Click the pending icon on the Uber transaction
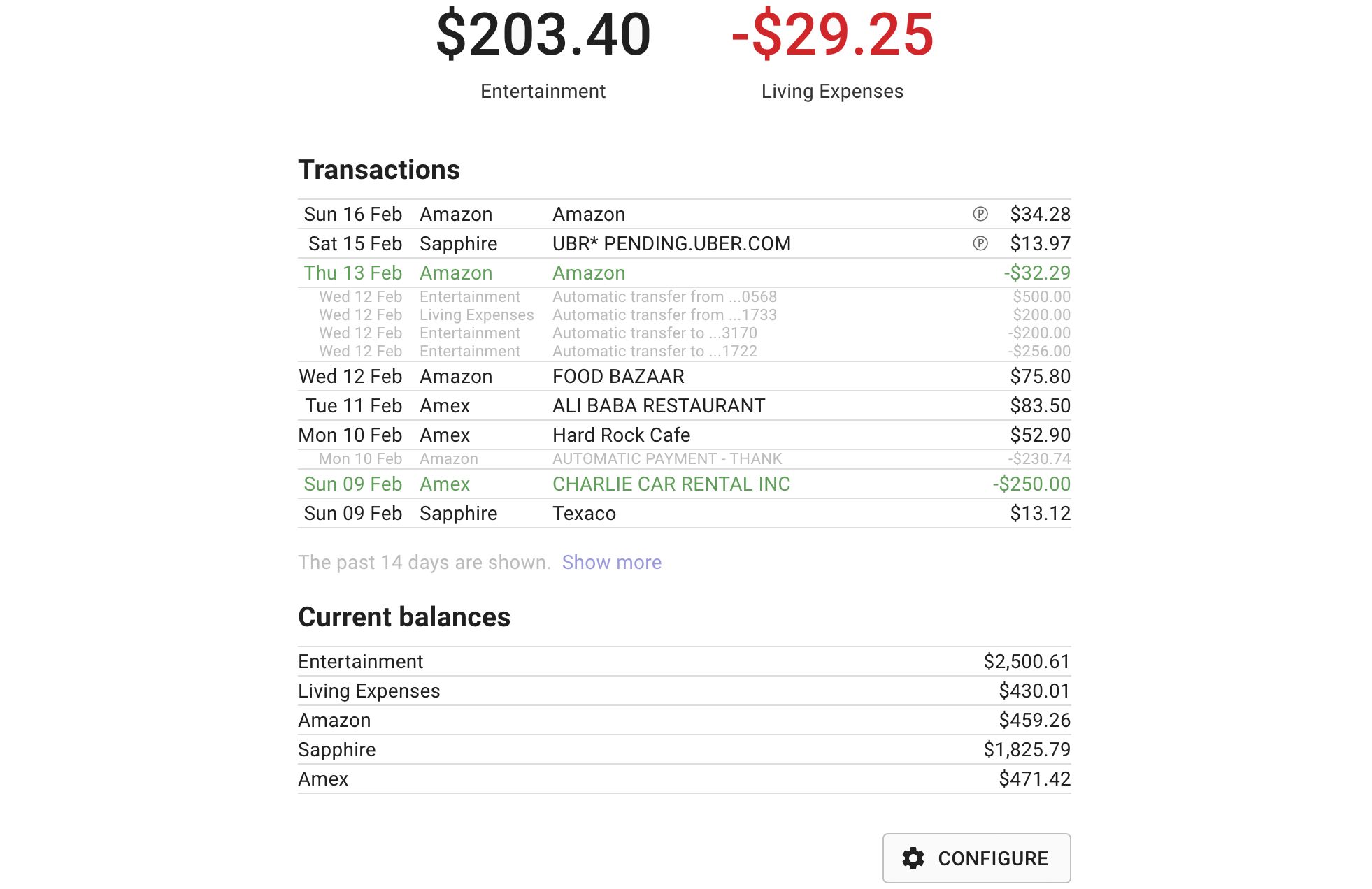The height and width of the screenshot is (889, 1372). click(x=982, y=243)
